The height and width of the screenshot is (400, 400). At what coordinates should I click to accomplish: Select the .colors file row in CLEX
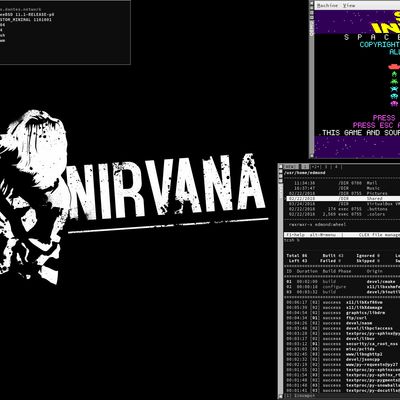343,214
